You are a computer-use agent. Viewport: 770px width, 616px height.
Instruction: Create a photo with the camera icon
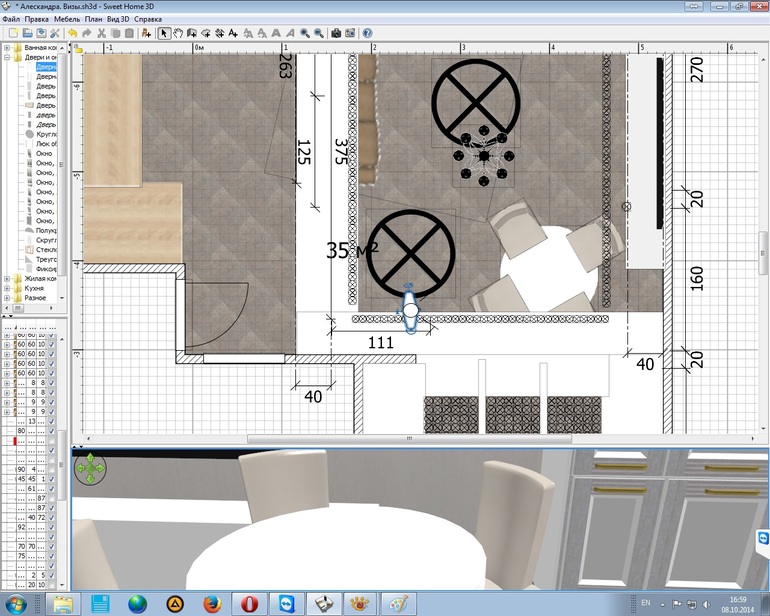pyautogui.click(x=336, y=33)
